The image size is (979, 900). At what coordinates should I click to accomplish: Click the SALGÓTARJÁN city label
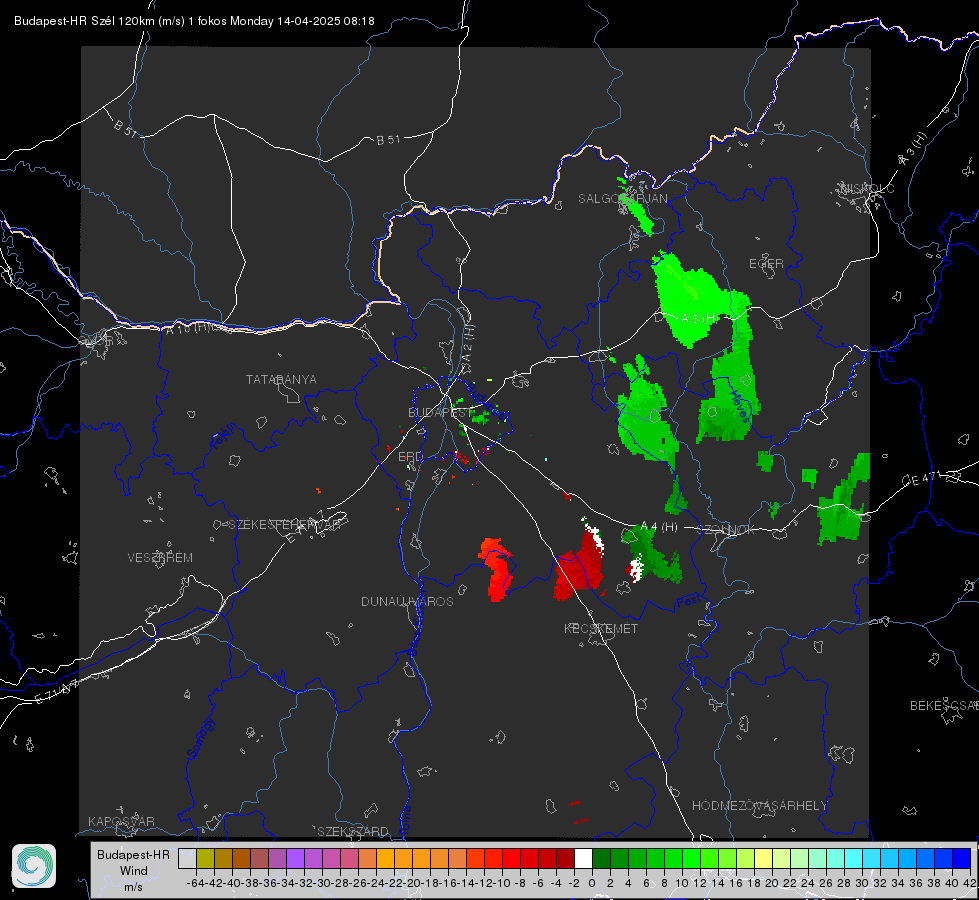pyautogui.click(x=622, y=198)
